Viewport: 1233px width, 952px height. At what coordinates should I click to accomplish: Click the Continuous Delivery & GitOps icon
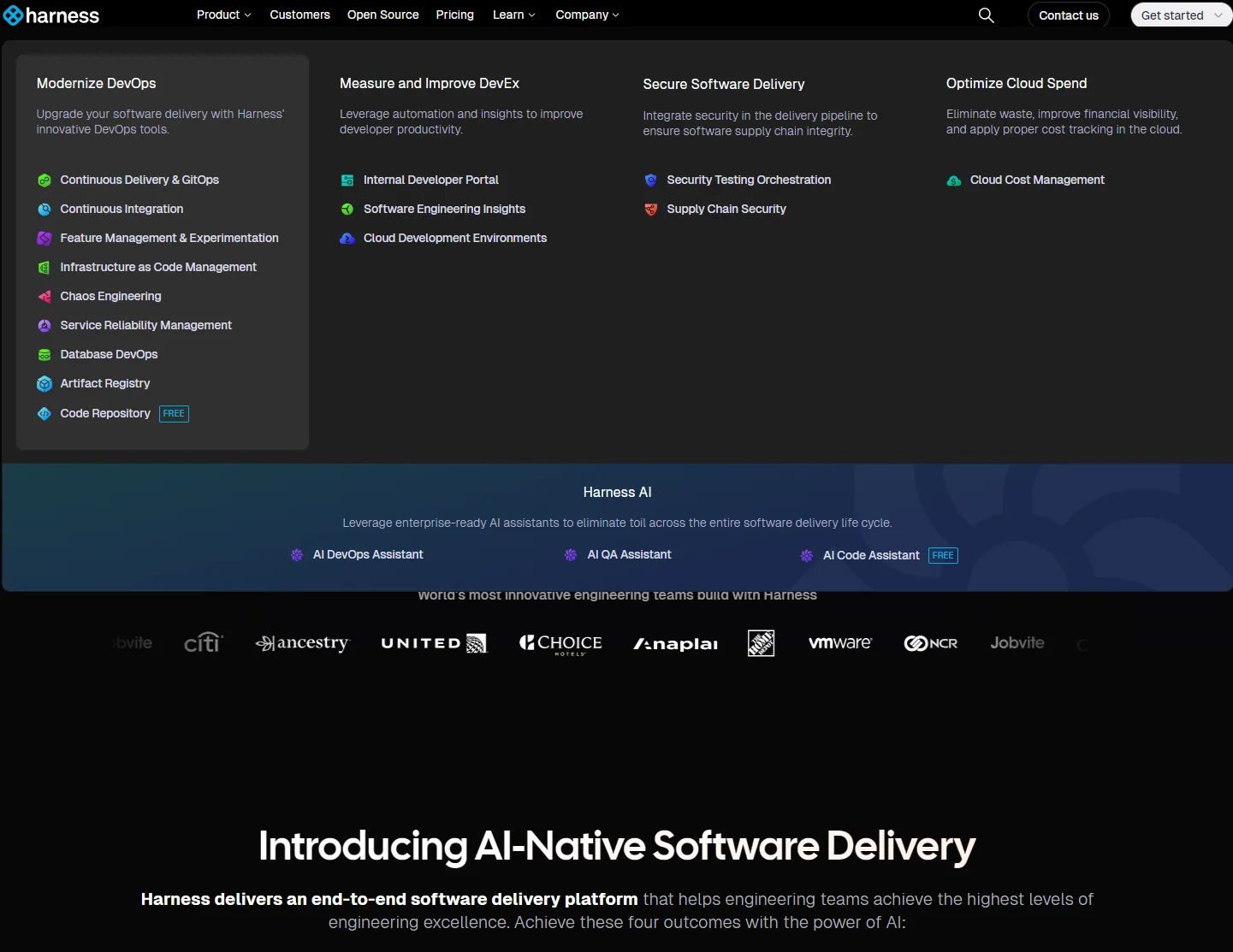coord(44,180)
